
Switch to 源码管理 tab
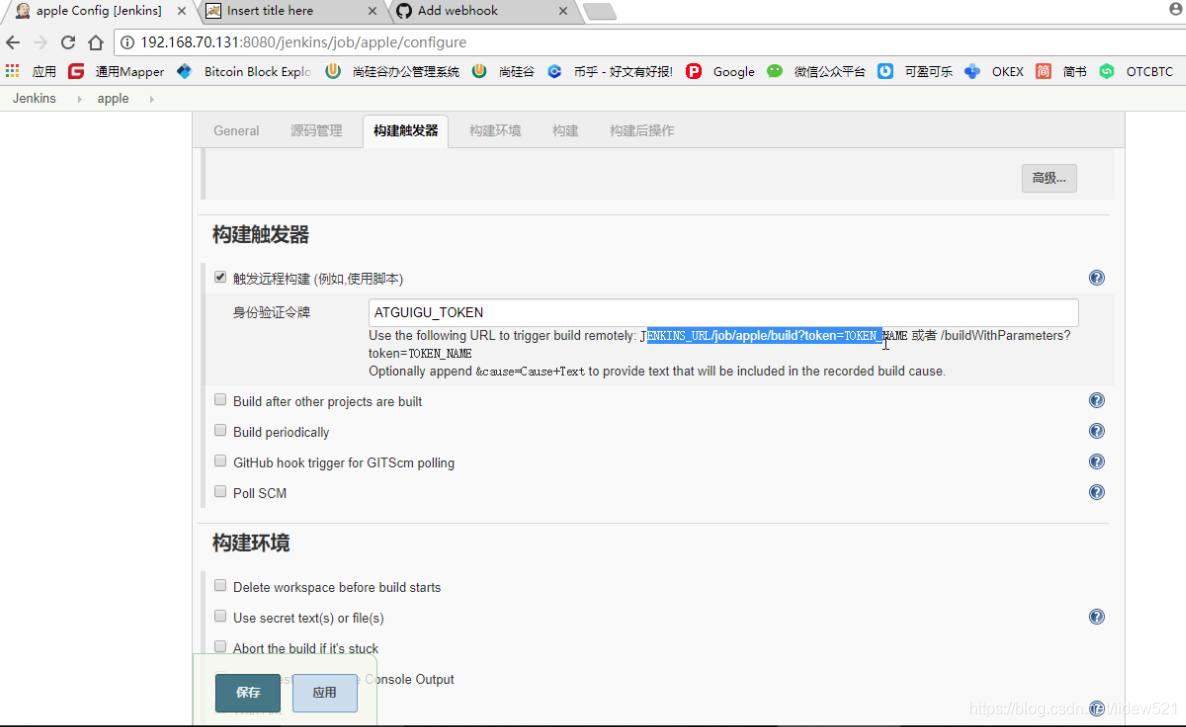click(316, 131)
